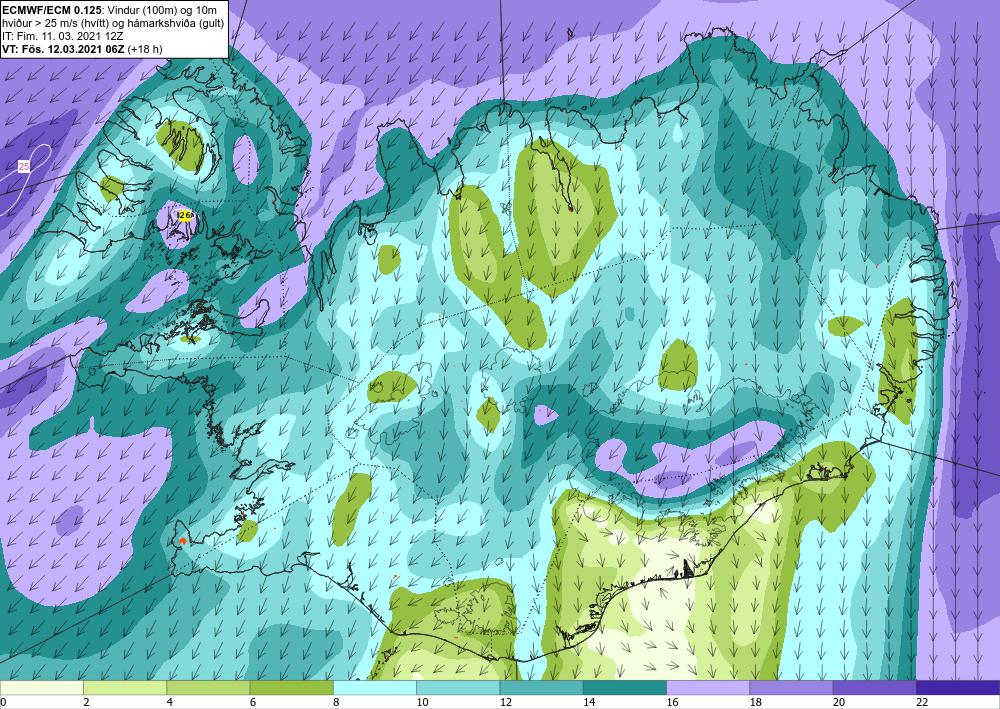1000x709 pixels.
Task: Click the 10–12 m/s turquoise legend swatch
Action: 458,688
